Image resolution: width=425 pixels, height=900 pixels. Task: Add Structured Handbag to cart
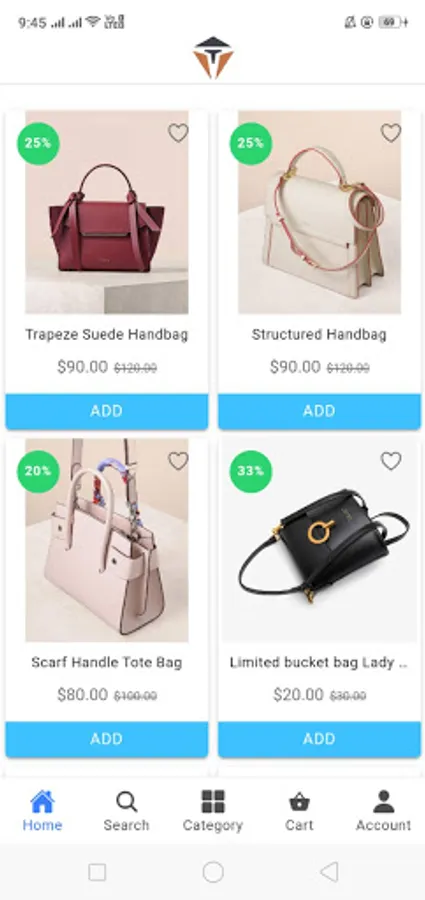point(319,411)
